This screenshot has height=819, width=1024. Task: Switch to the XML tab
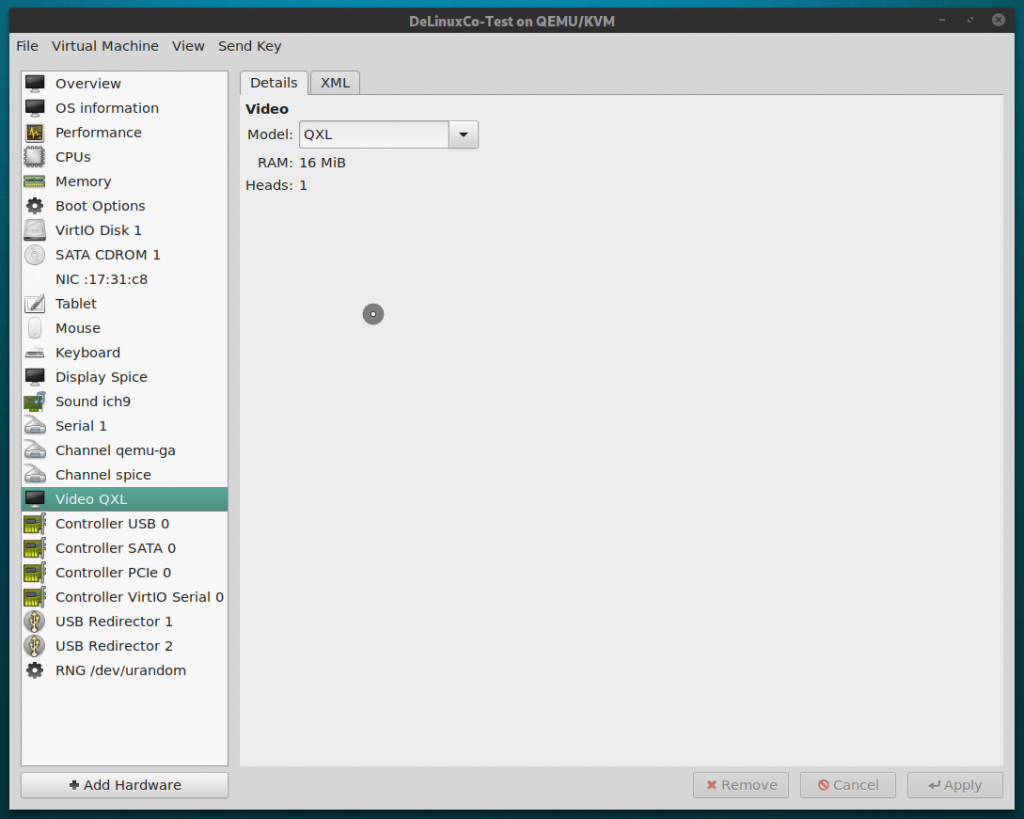[x=334, y=82]
